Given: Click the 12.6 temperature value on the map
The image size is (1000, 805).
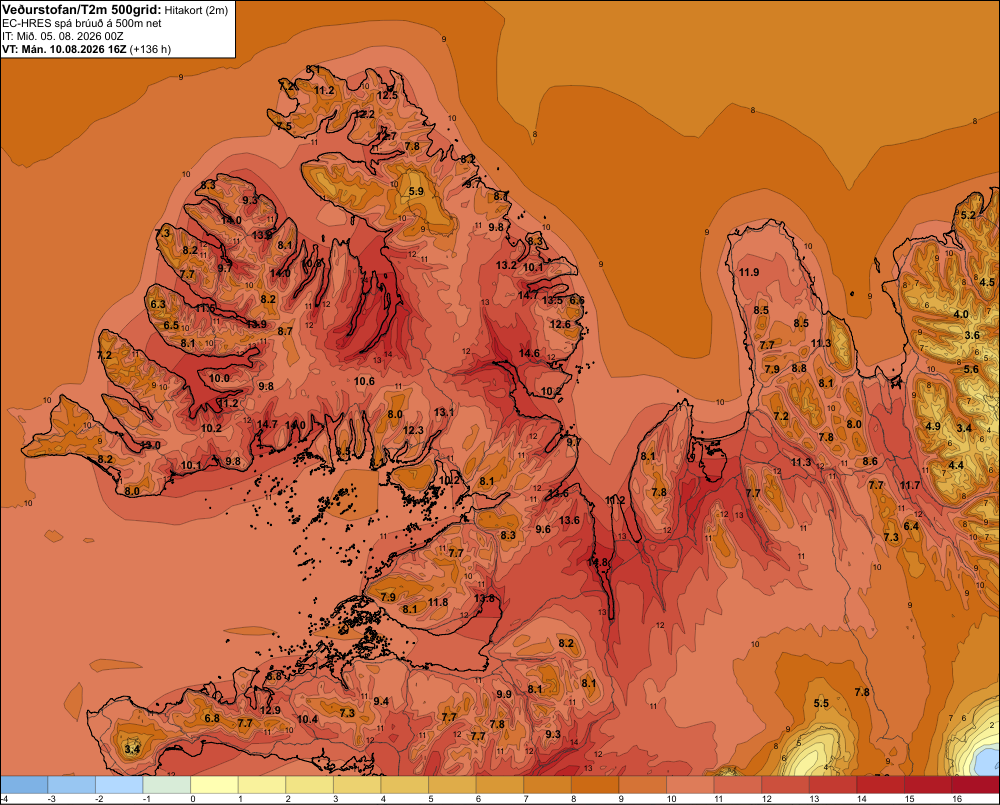Looking at the screenshot, I should pyautogui.click(x=560, y=324).
